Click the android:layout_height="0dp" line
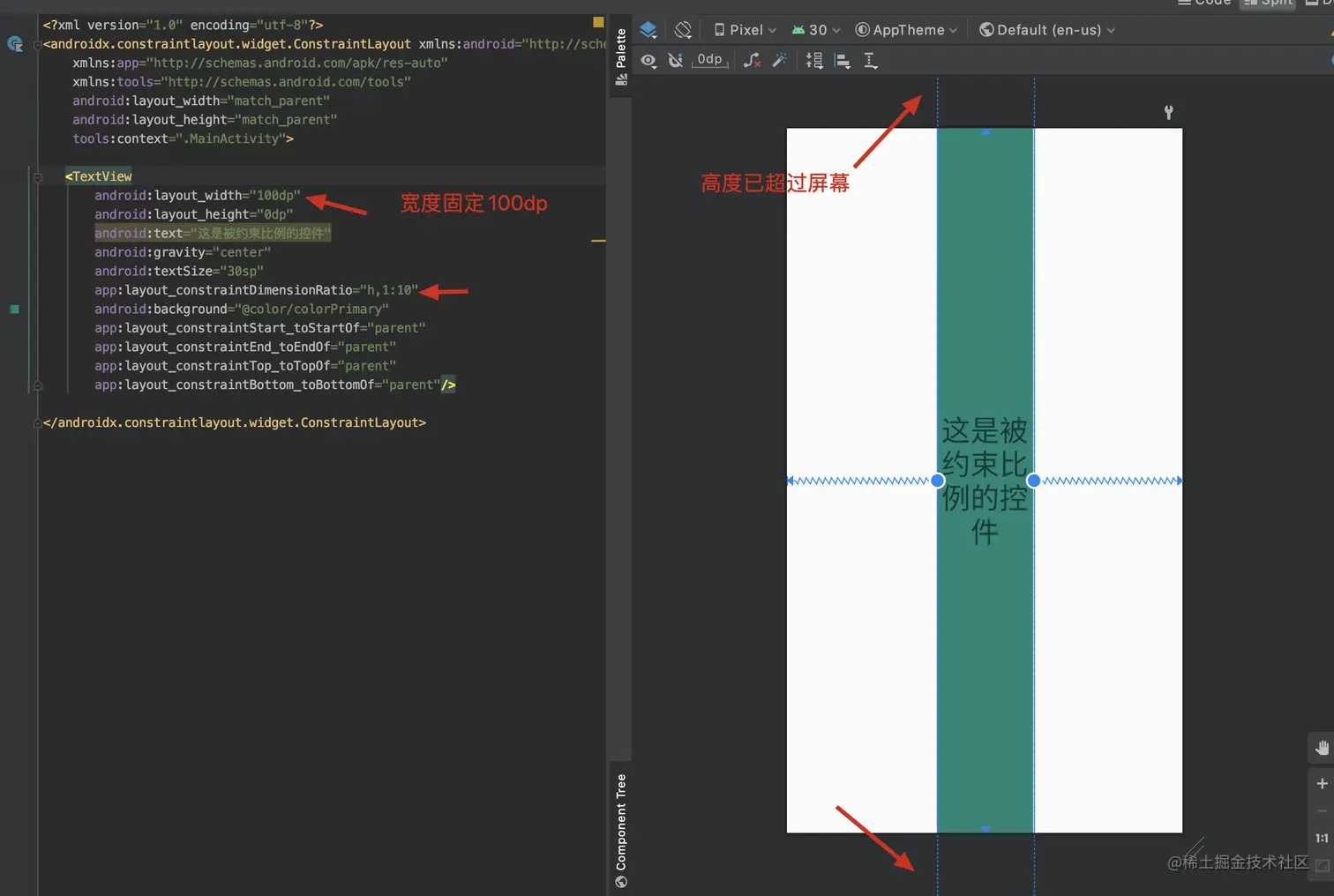 point(193,214)
